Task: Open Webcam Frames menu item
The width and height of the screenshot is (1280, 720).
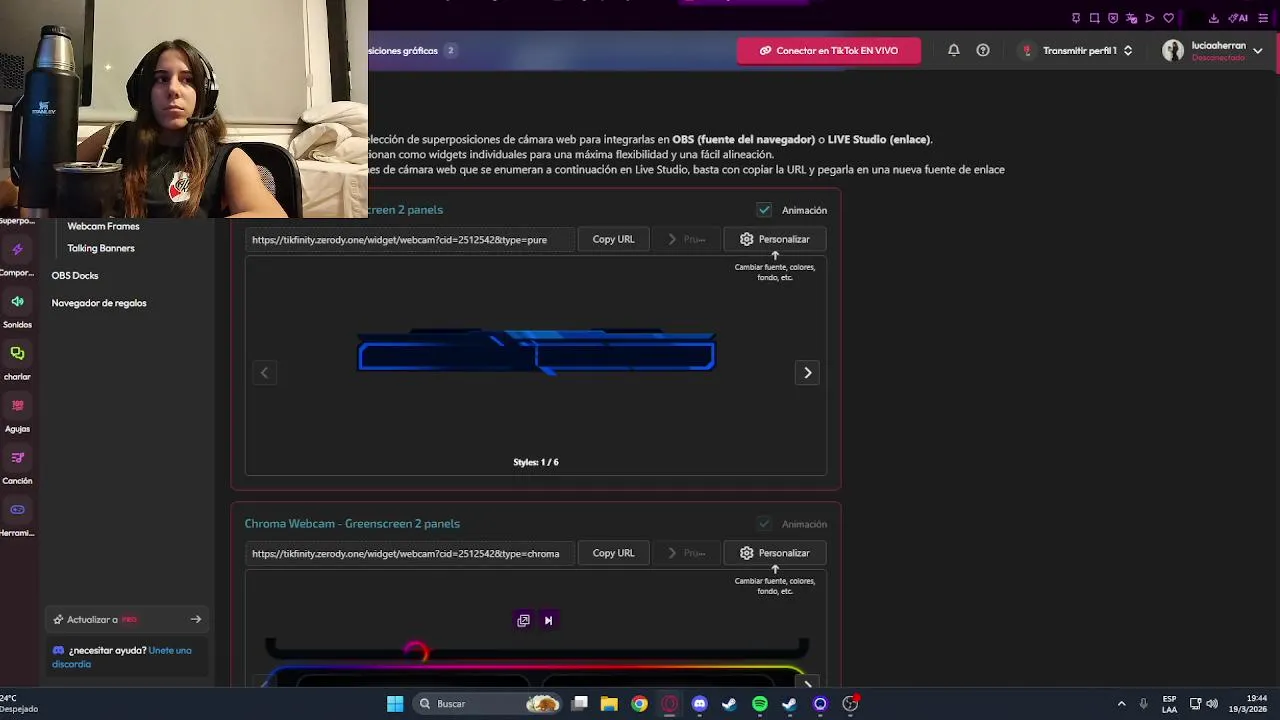Action: coord(103,226)
